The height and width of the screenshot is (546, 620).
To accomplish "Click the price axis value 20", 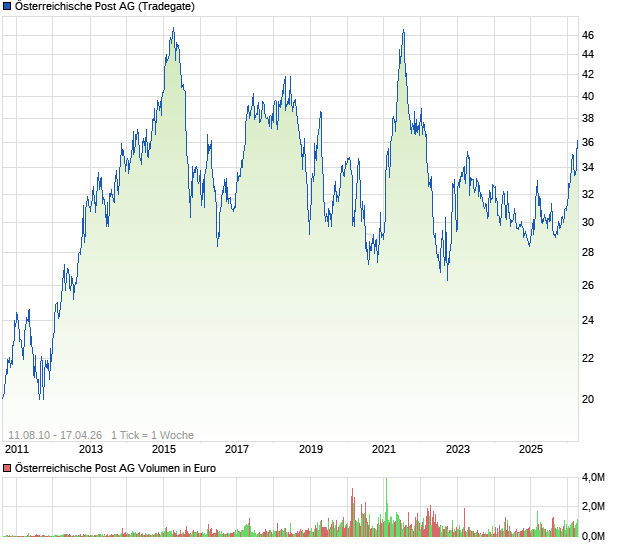I will (588, 399).
